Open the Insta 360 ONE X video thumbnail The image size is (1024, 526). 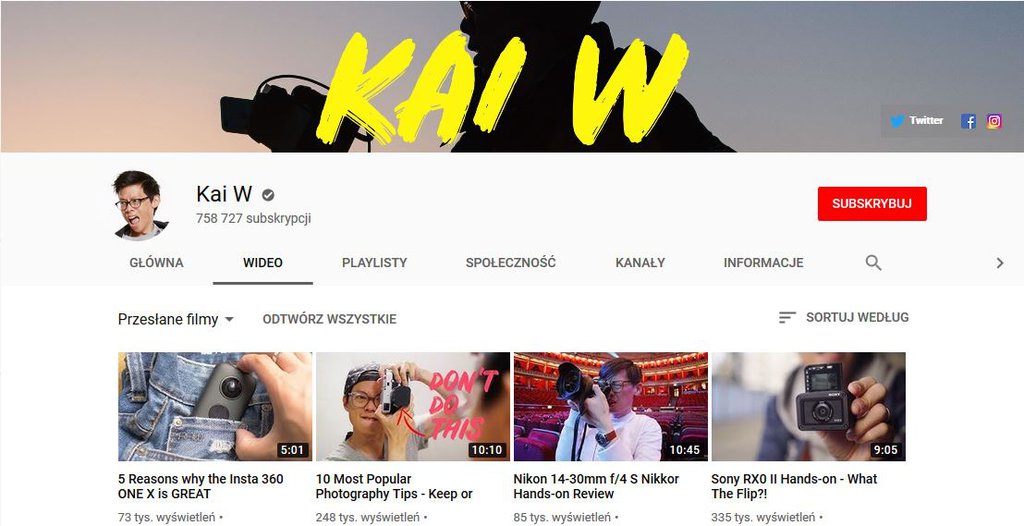point(215,406)
